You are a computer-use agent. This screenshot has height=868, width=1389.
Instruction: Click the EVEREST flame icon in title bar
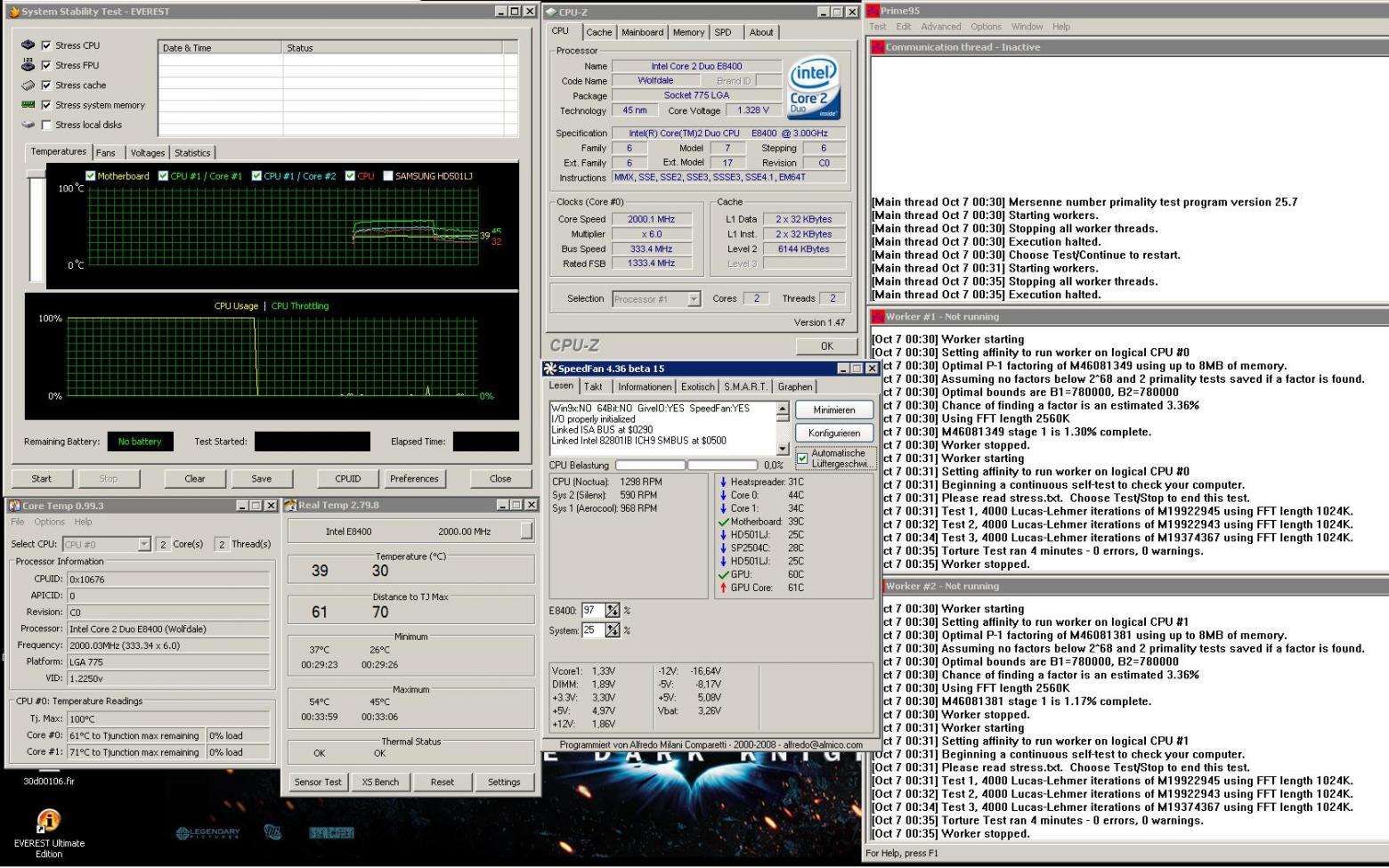pos(14,12)
